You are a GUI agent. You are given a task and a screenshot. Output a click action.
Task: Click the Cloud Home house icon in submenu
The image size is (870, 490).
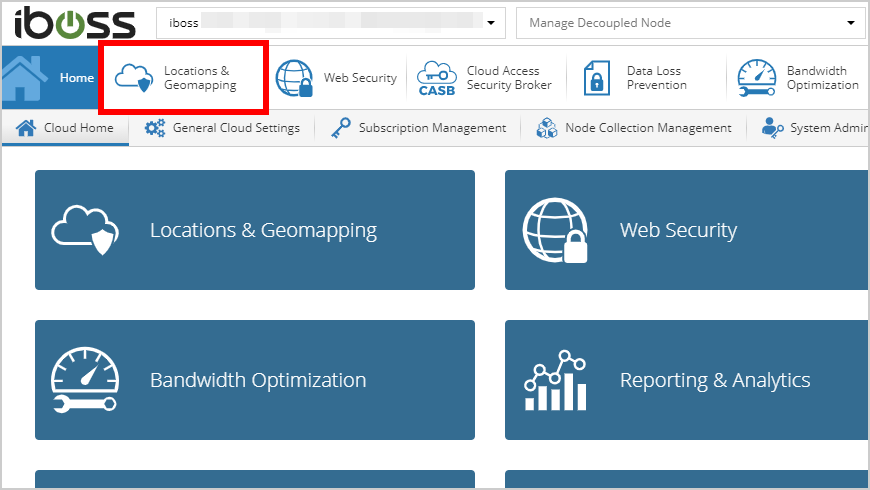pos(26,128)
